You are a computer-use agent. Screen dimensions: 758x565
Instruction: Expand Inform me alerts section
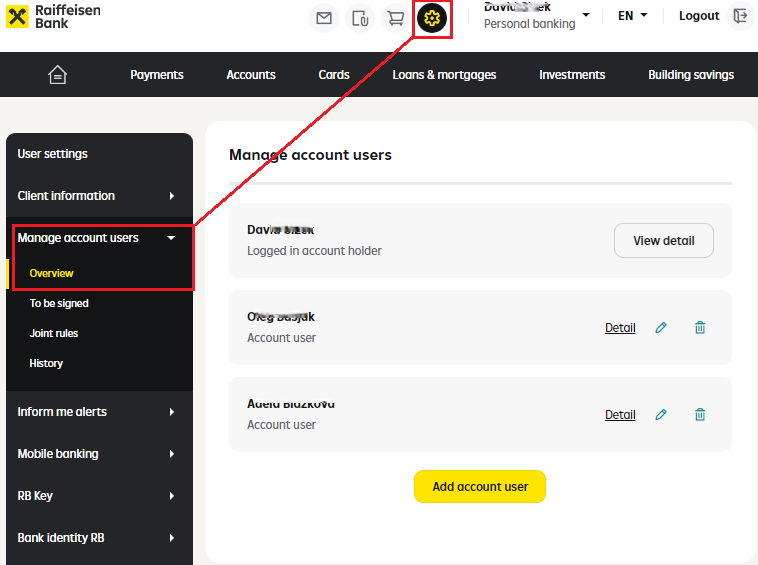(x=100, y=412)
